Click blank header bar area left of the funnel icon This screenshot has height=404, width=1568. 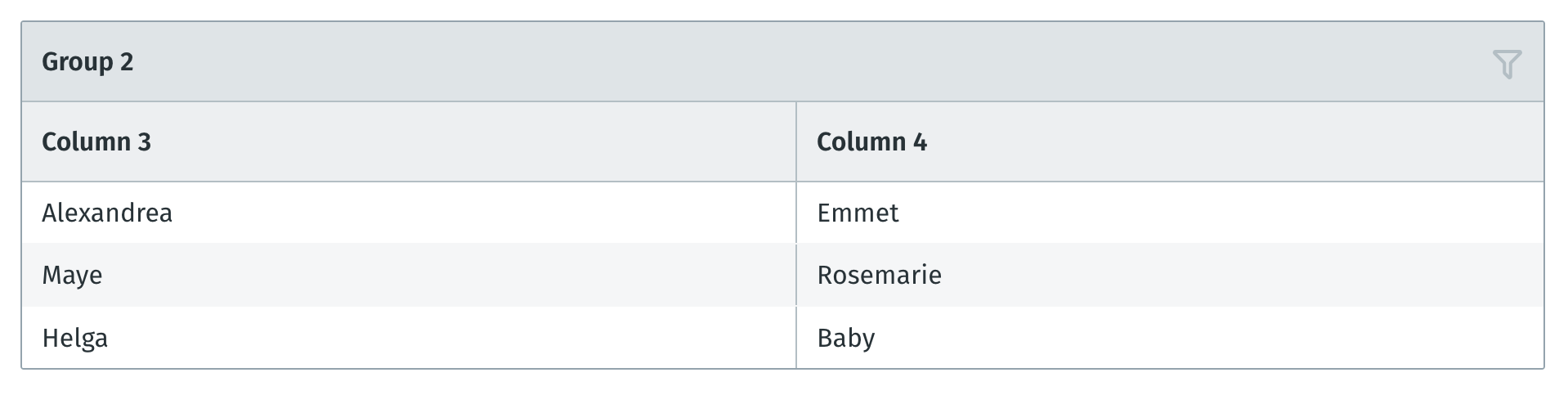809,62
